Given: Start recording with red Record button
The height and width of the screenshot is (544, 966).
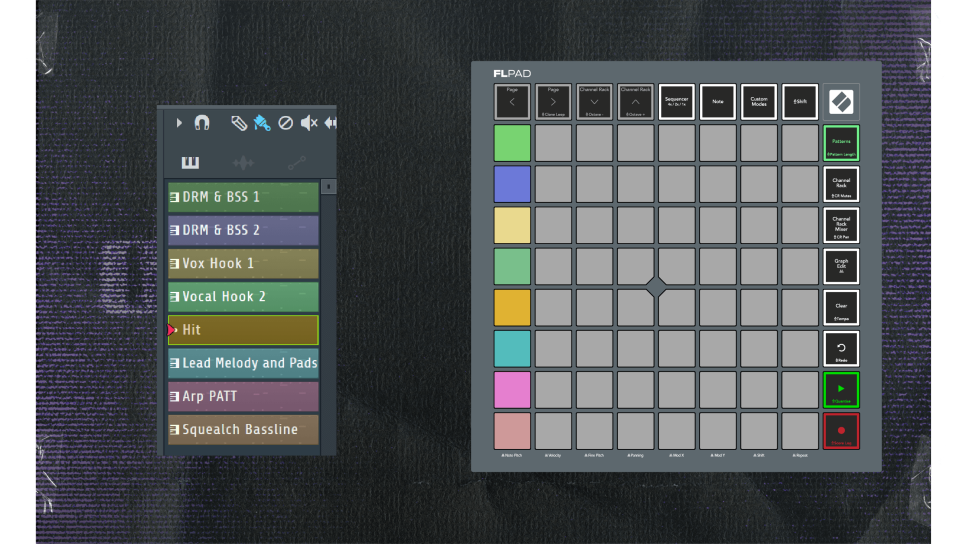Looking at the screenshot, I should tap(842, 431).
